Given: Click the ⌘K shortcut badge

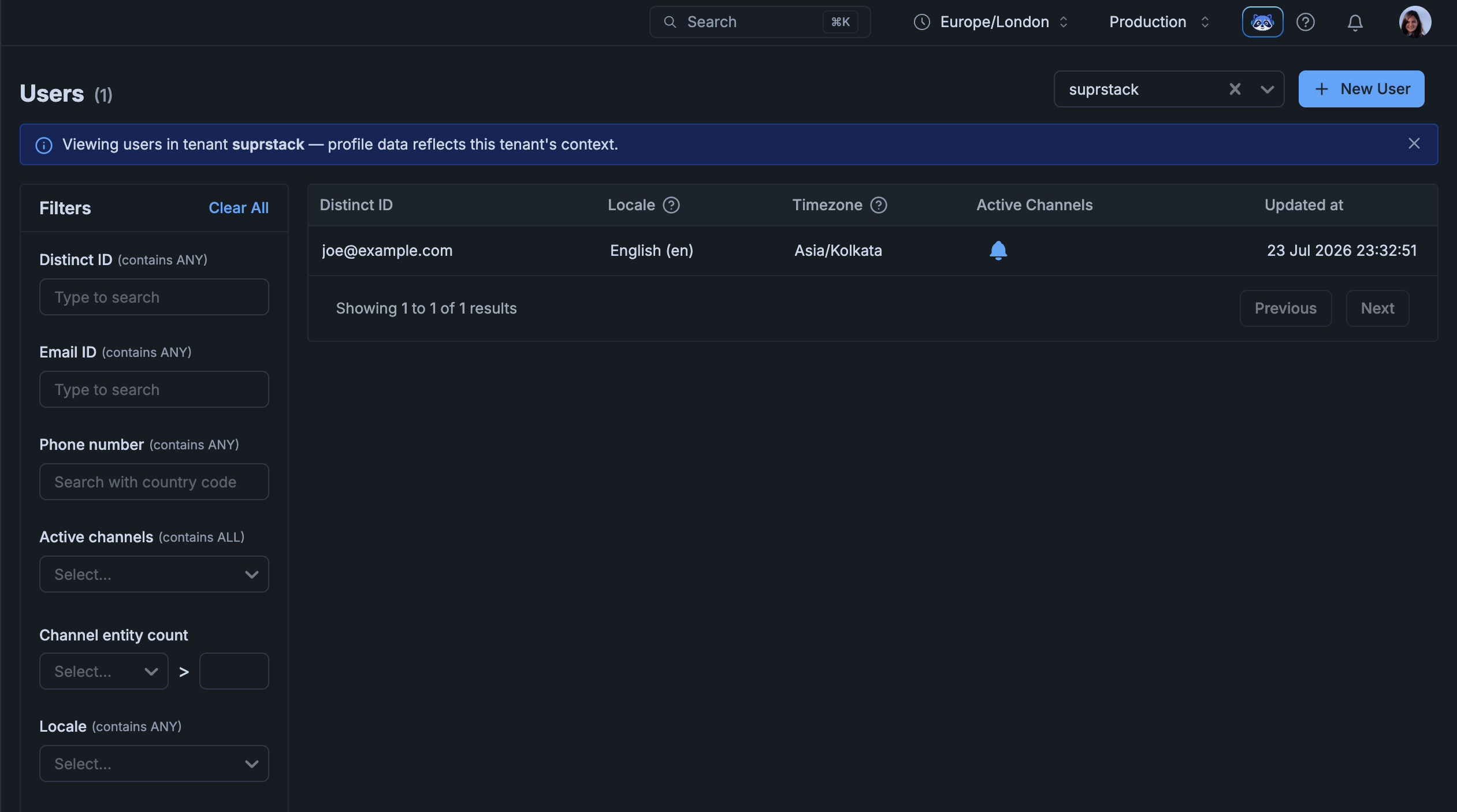Looking at the screenshot, I should pos(841,22).
